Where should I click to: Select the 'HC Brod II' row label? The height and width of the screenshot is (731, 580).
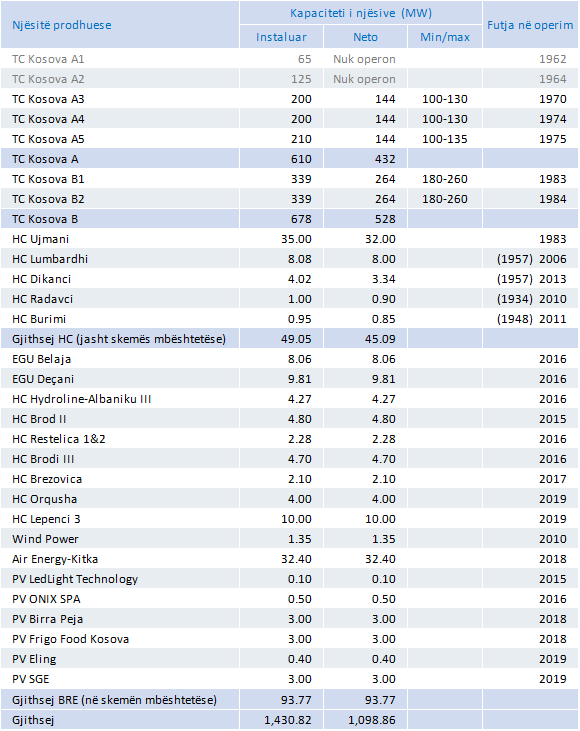[39, 420]
